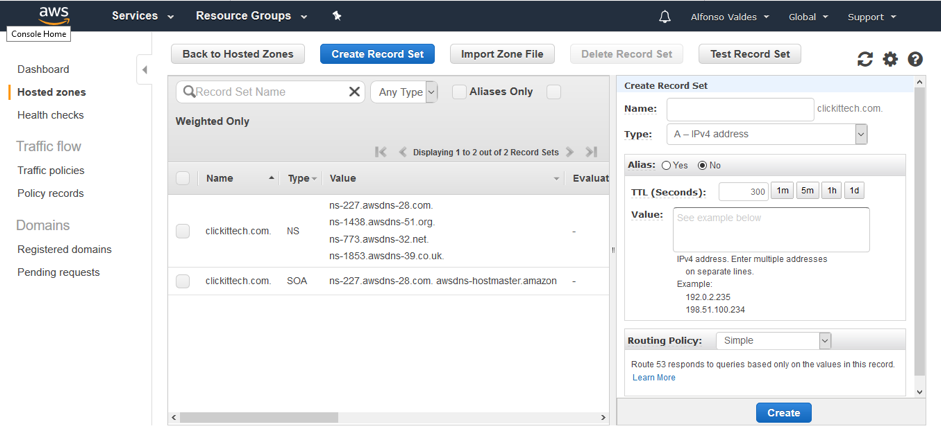
Task: Open the Services menu
Action: [142, 16]
